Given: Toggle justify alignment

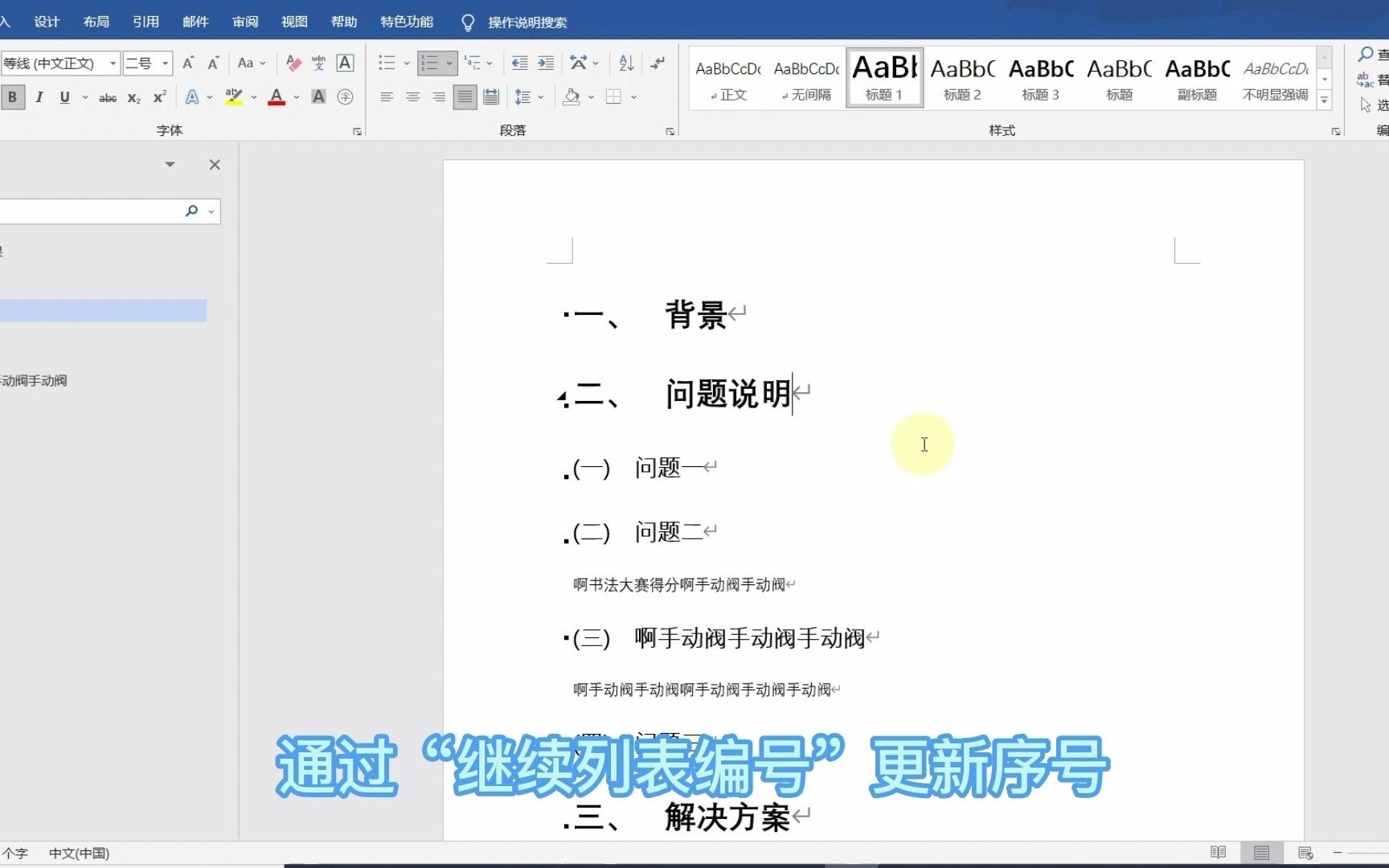Looking at the screenshot, I should [465, 97].
